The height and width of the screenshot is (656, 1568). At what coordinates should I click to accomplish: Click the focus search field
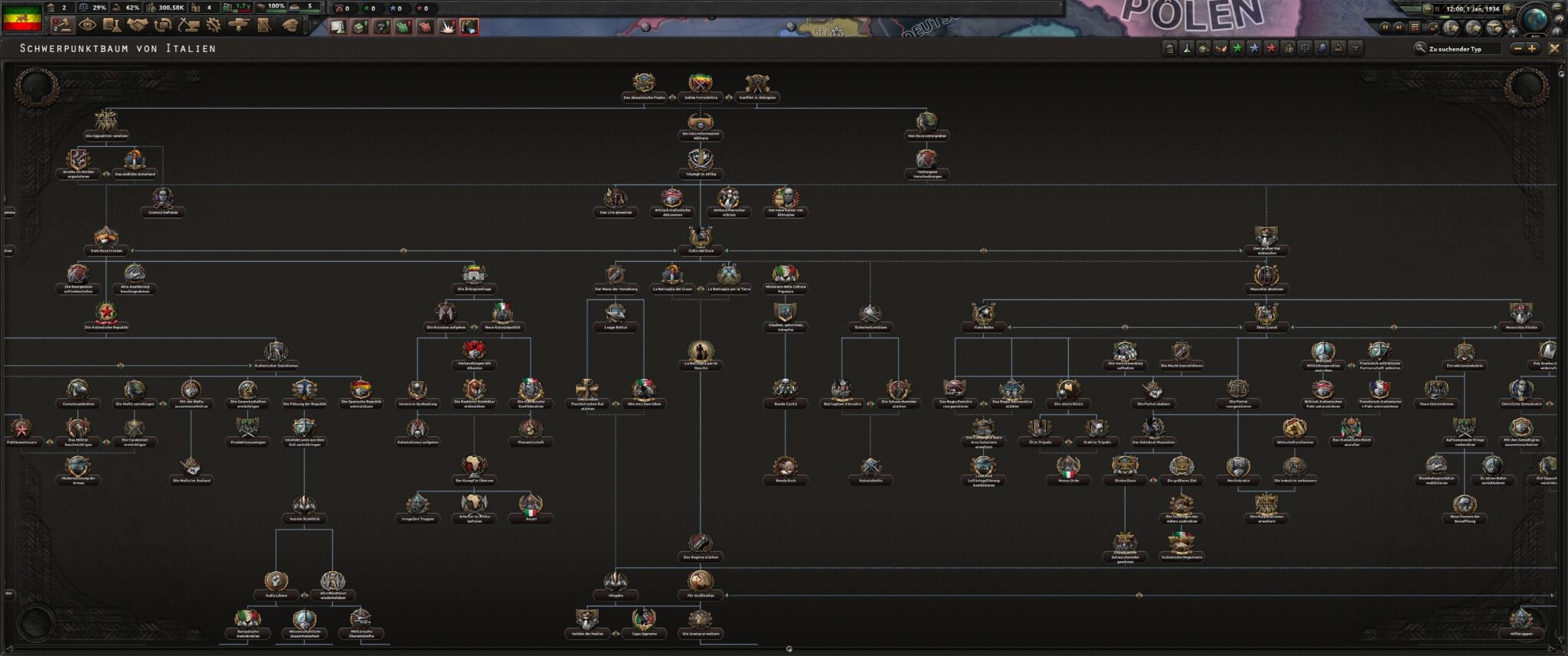(x=1465, y=49)
